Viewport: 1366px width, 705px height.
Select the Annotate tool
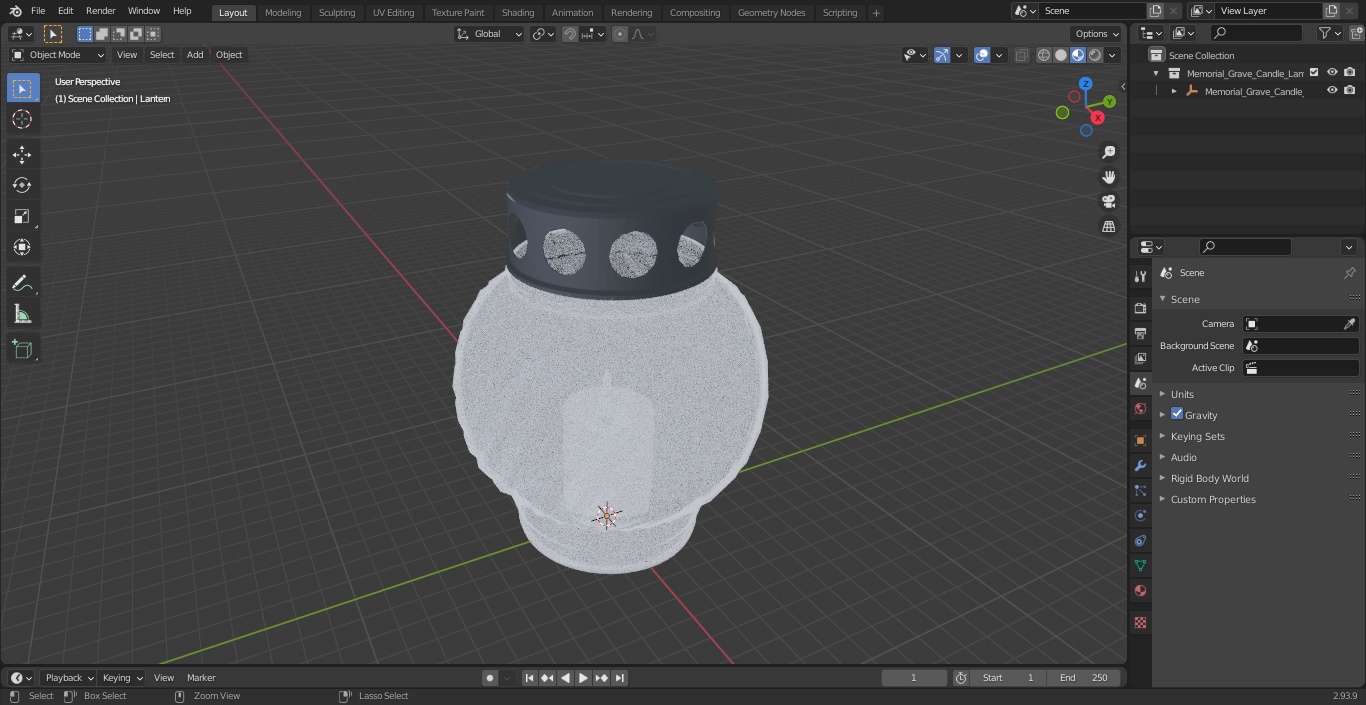coord(22,283)
